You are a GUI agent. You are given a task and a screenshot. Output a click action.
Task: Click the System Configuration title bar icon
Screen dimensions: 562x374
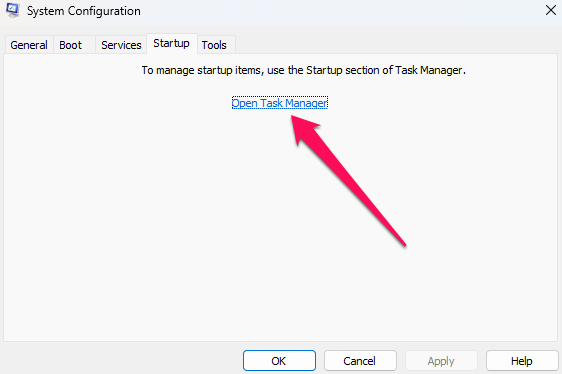point(13,10)
